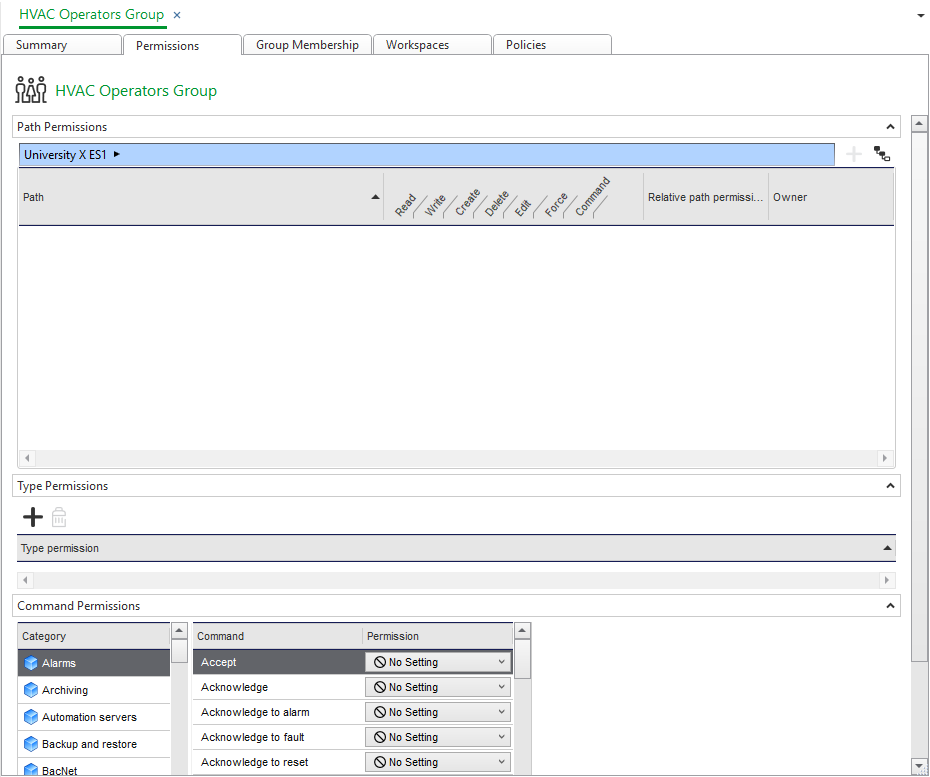Click the add path permission plus icon

853,154
